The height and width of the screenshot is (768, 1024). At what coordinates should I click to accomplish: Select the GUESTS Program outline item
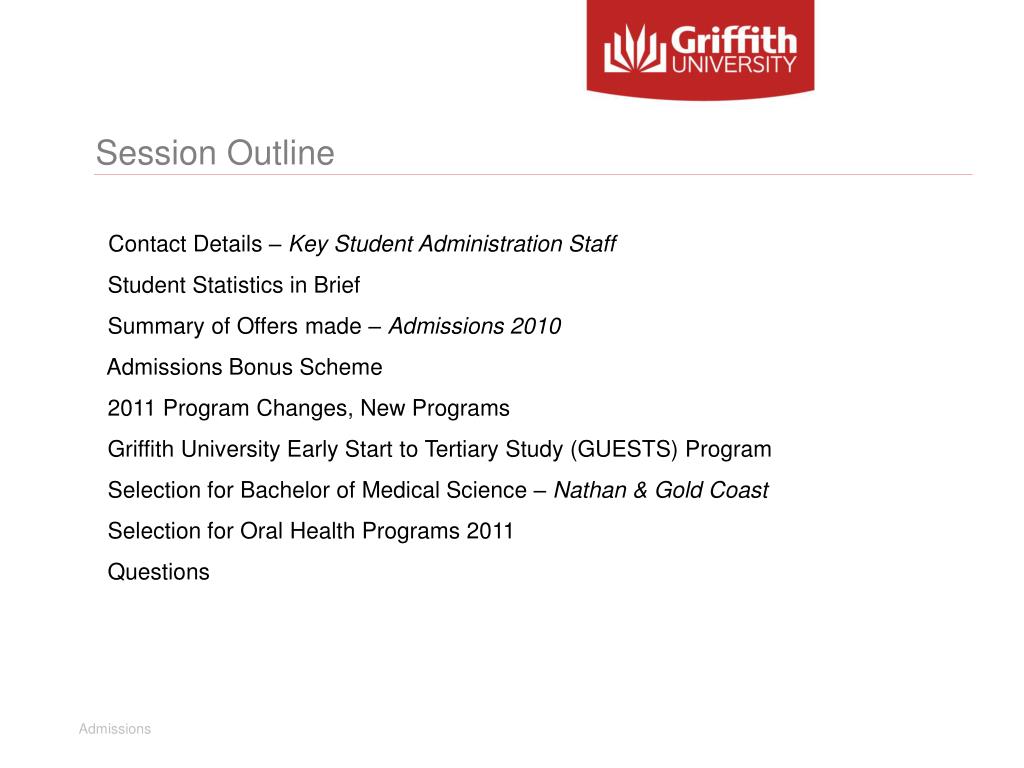pyautogui.click(x=440, y=449)
